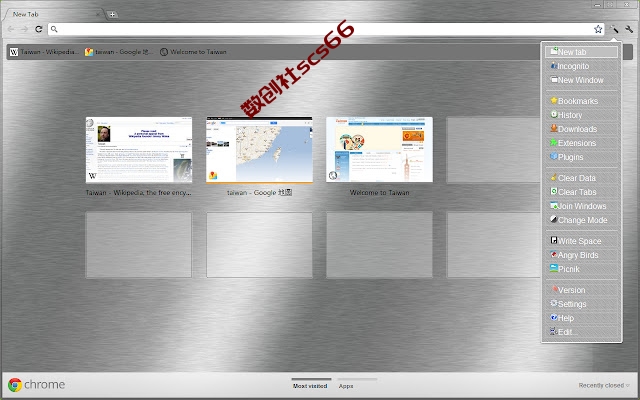Click 'Welcome to Taiwan' thumbnail caption
The image size is (640, 400).
[379, 193]
